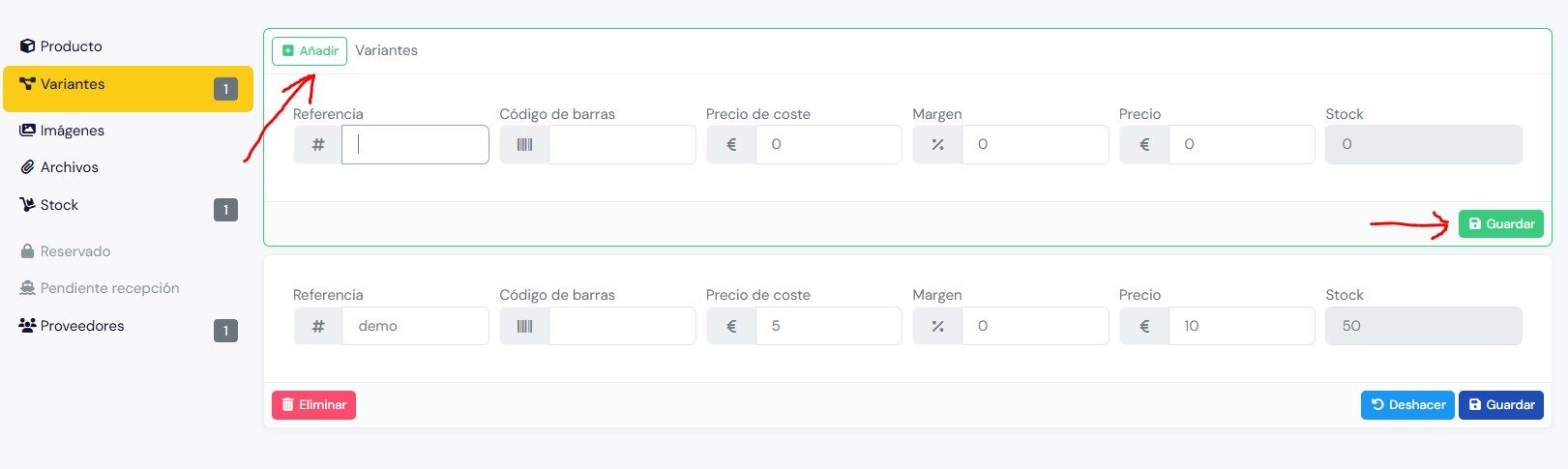Delete the demo variant with Eliminar
Viewport: 1568px width, 469px height.
pyautogui.click(x=313, y=404)
